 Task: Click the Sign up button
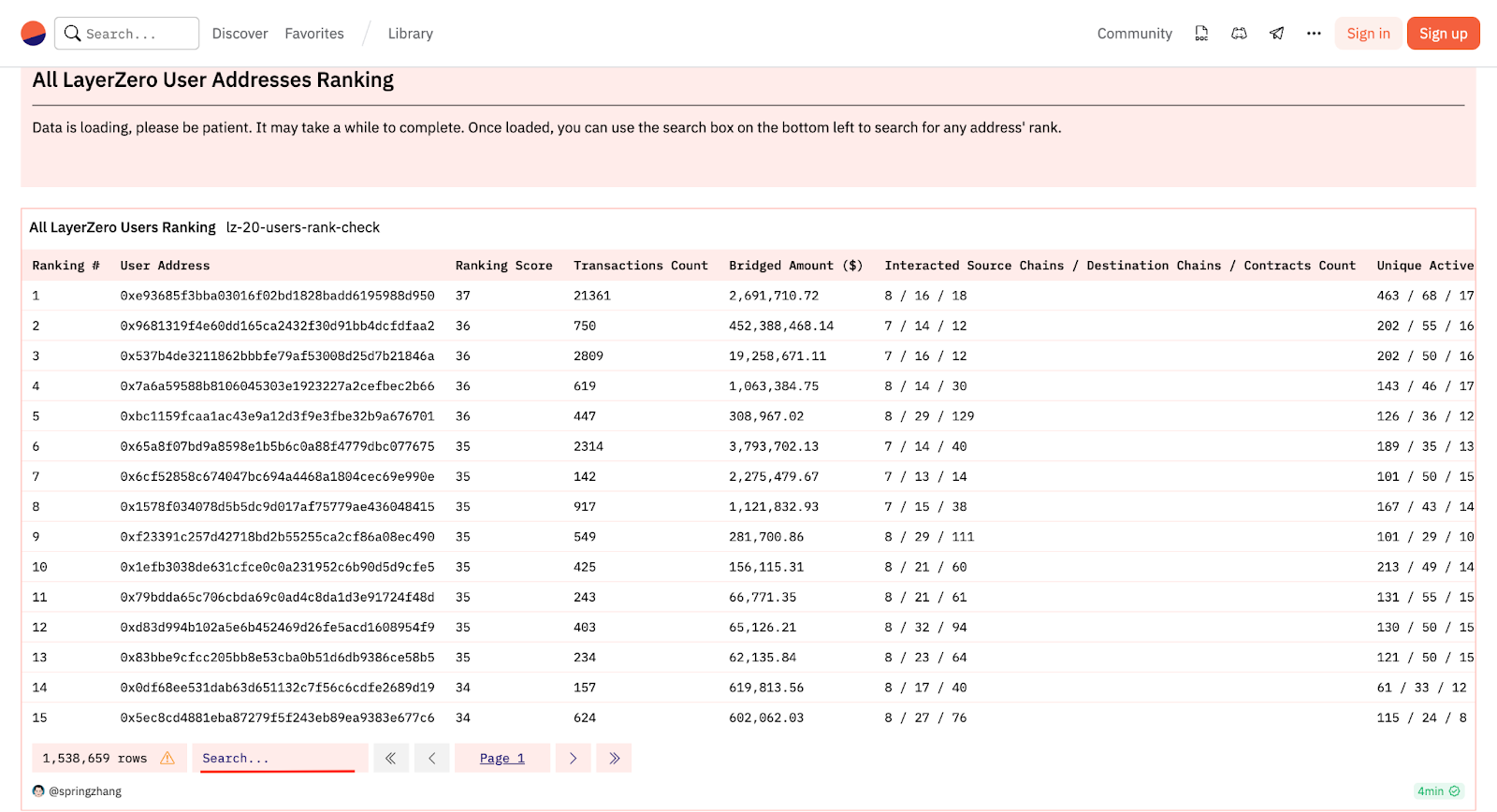tap(1444, 34)
